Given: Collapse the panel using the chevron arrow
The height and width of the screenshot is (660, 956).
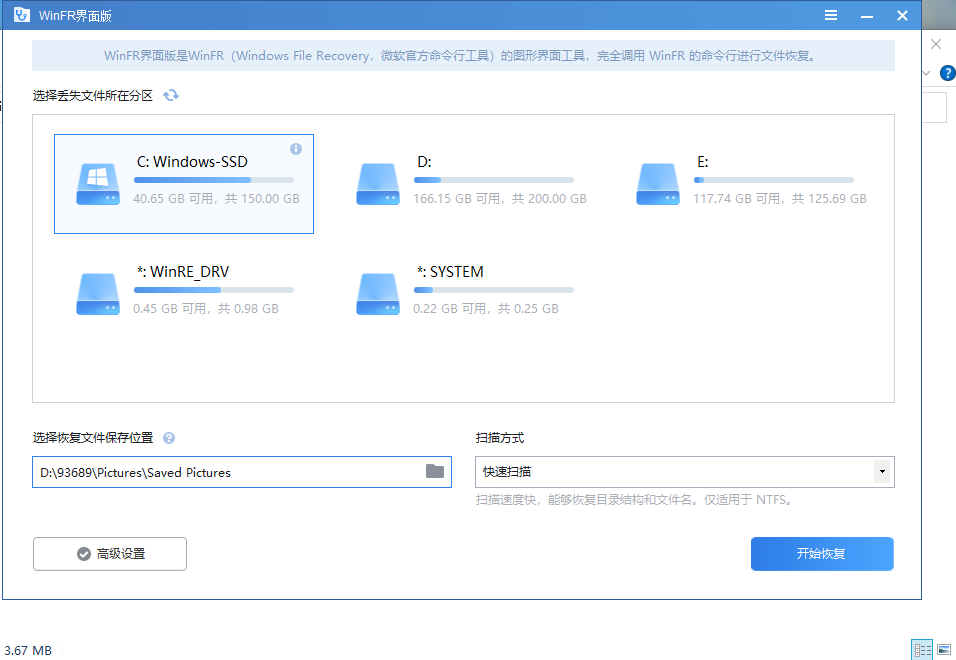Looking at the screenshot, I should pyautogui.click(x=925, y=72).
